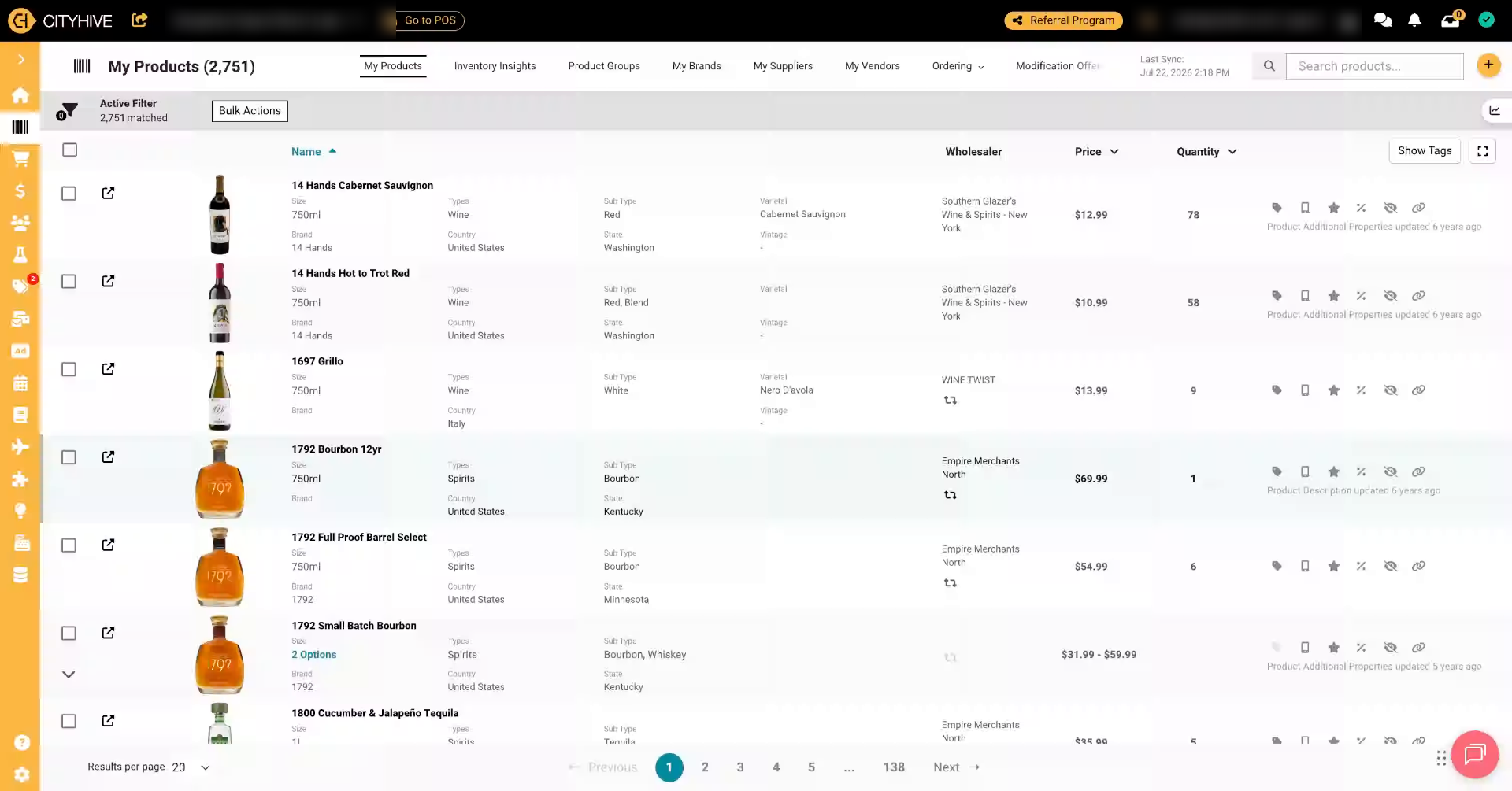This screenshot has width=1512, height=791.
Task: Open the My Suppliers tab
Action: [783, 66]
